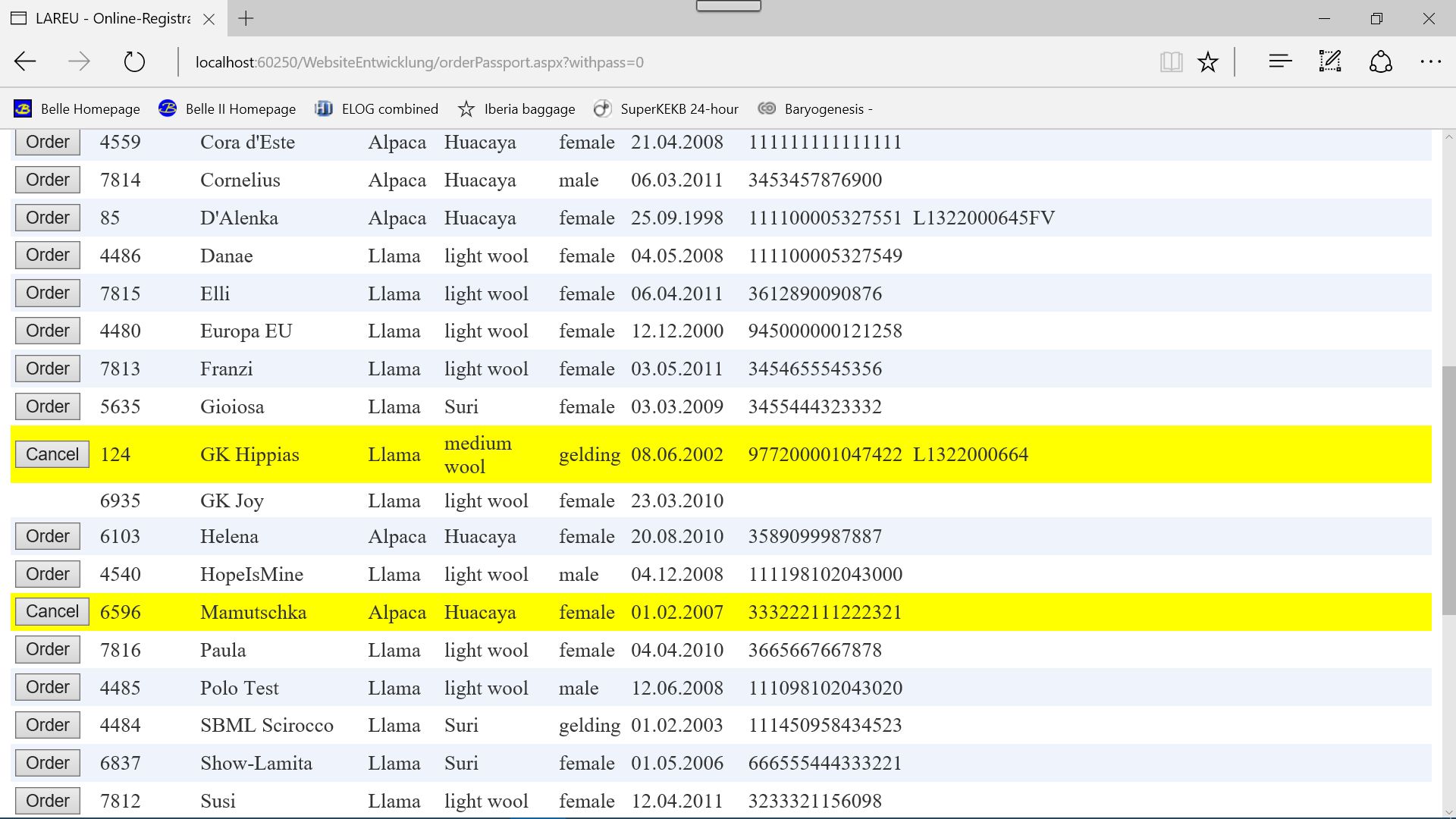Order passport for Polo Test
This screenshot has height=819, width=1456.
(48, 687)
